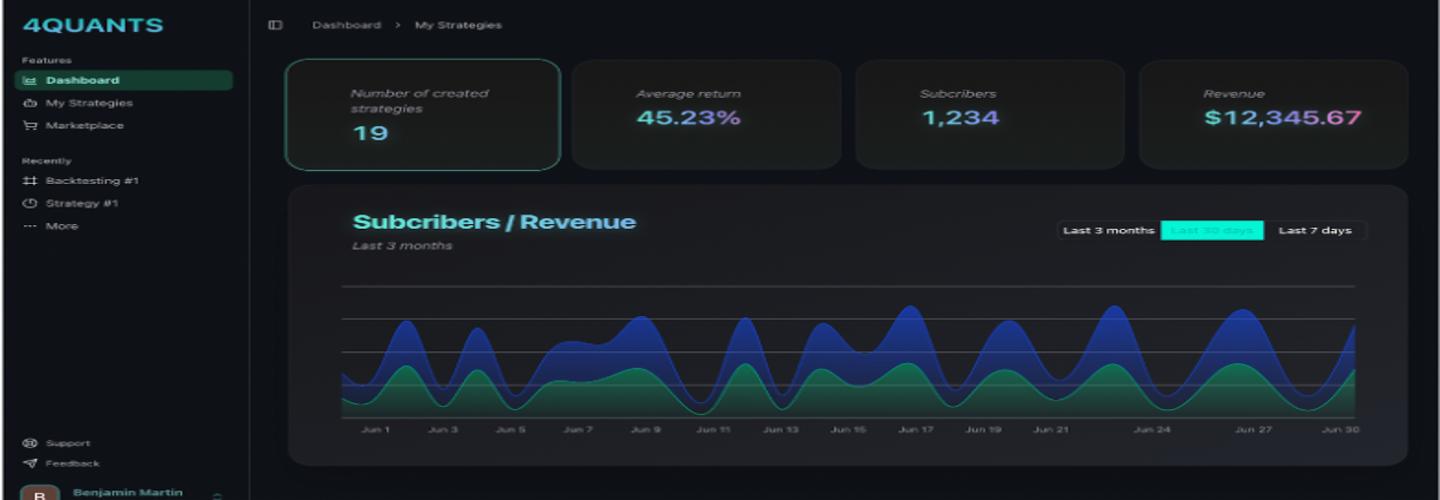Go to Dashboard in the breadcrumb
The image size is (1440, 500).
(x=346, y=25)
